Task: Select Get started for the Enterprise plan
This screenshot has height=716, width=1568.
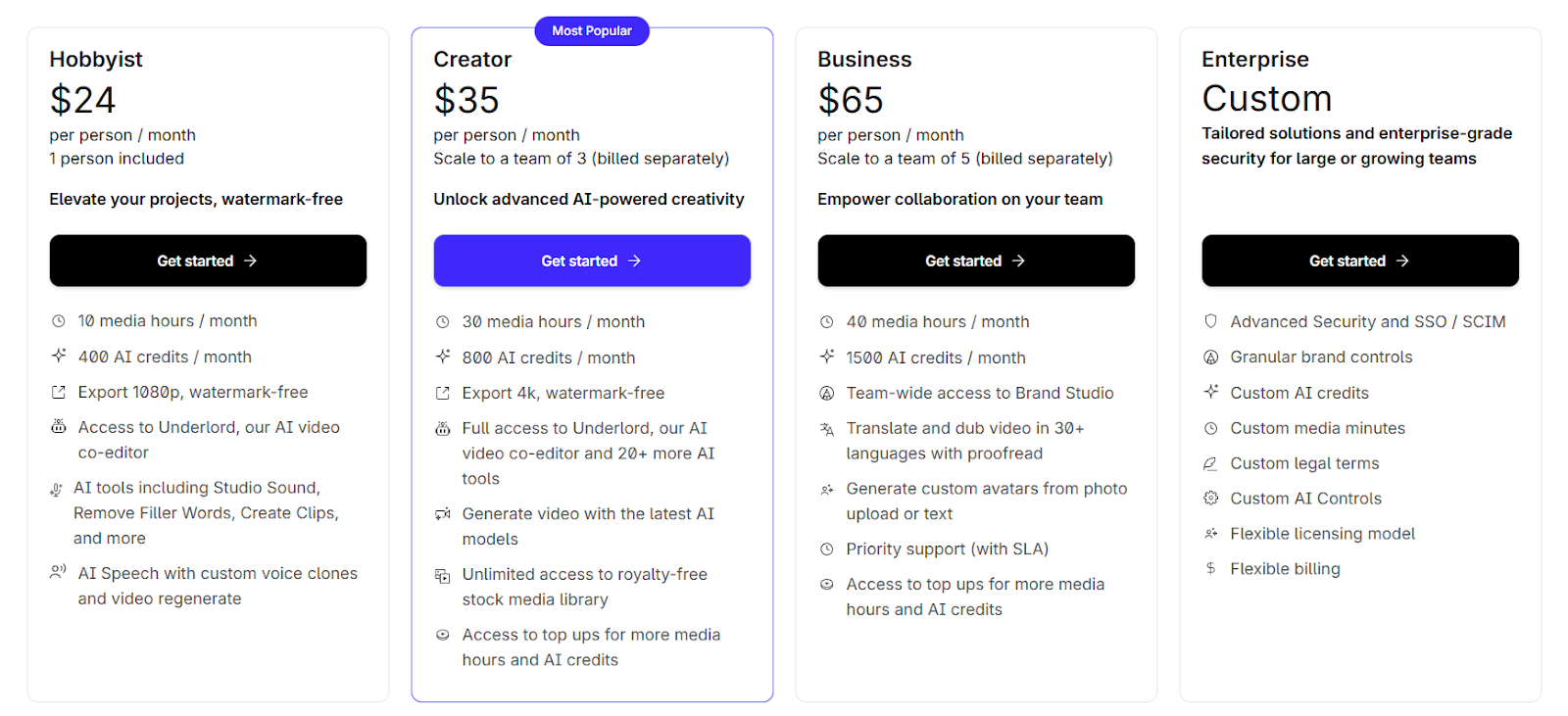Action: pyautogui.click(x=1360, y=261)
